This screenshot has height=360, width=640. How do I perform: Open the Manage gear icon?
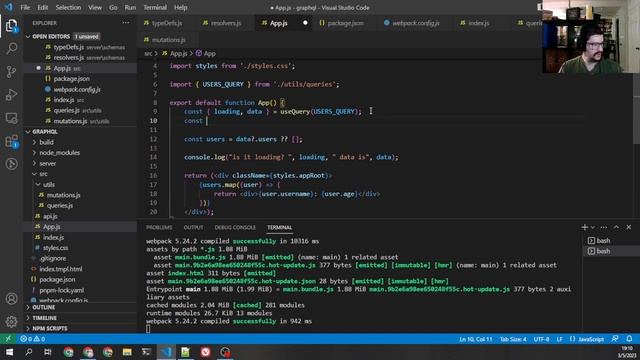click(11, 322)
